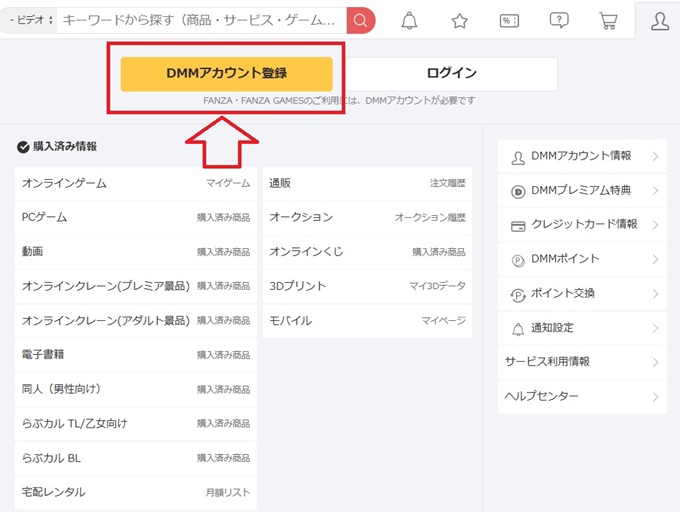The image size is (680, 512).
Task: Expand chevron on クレジットカード情報 row
Action: (x=655, y=225)
